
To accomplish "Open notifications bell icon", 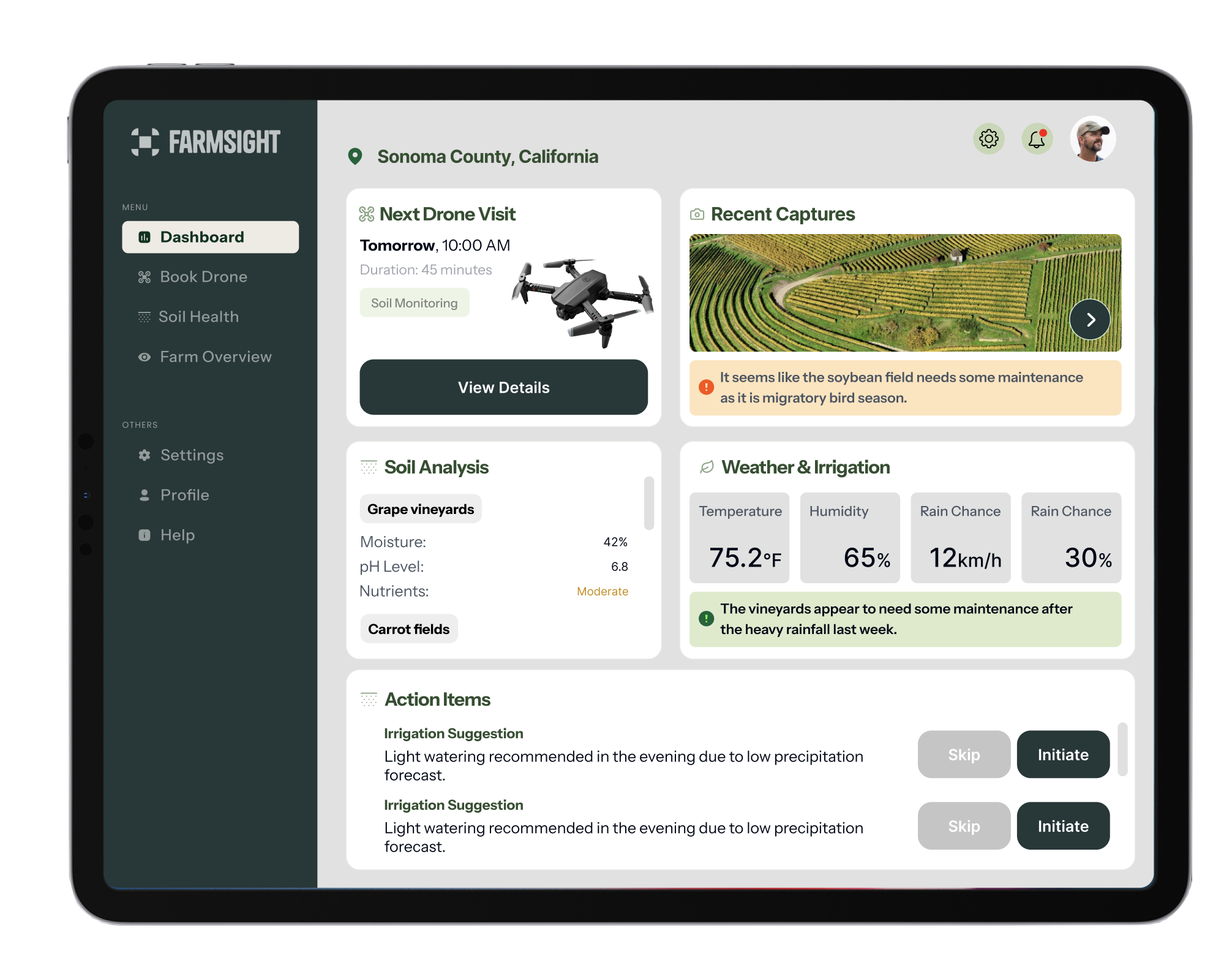I will (1037, 139).
